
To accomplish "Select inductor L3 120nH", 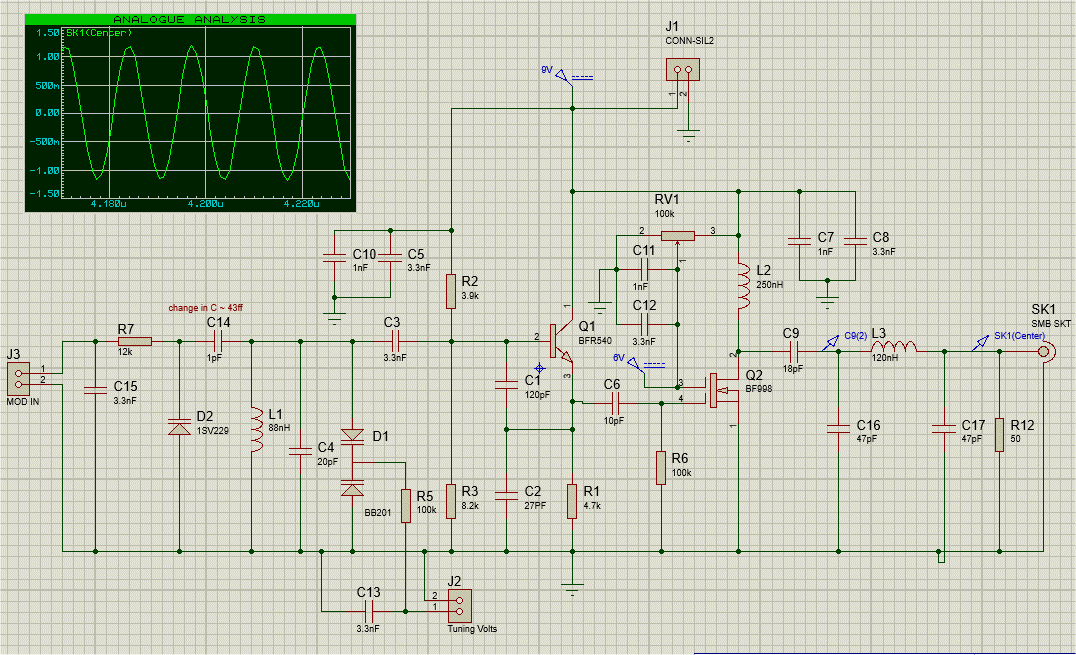I will point(893,347).
